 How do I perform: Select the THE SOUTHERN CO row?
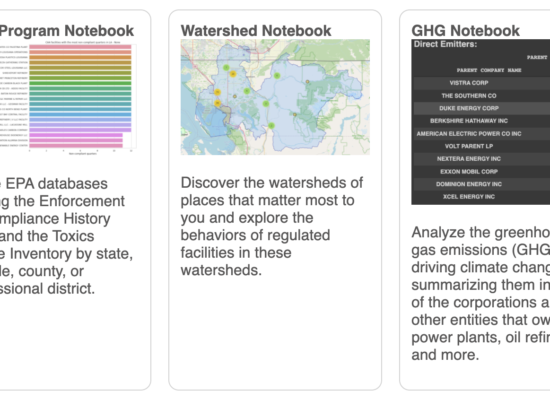pos(482,95)
